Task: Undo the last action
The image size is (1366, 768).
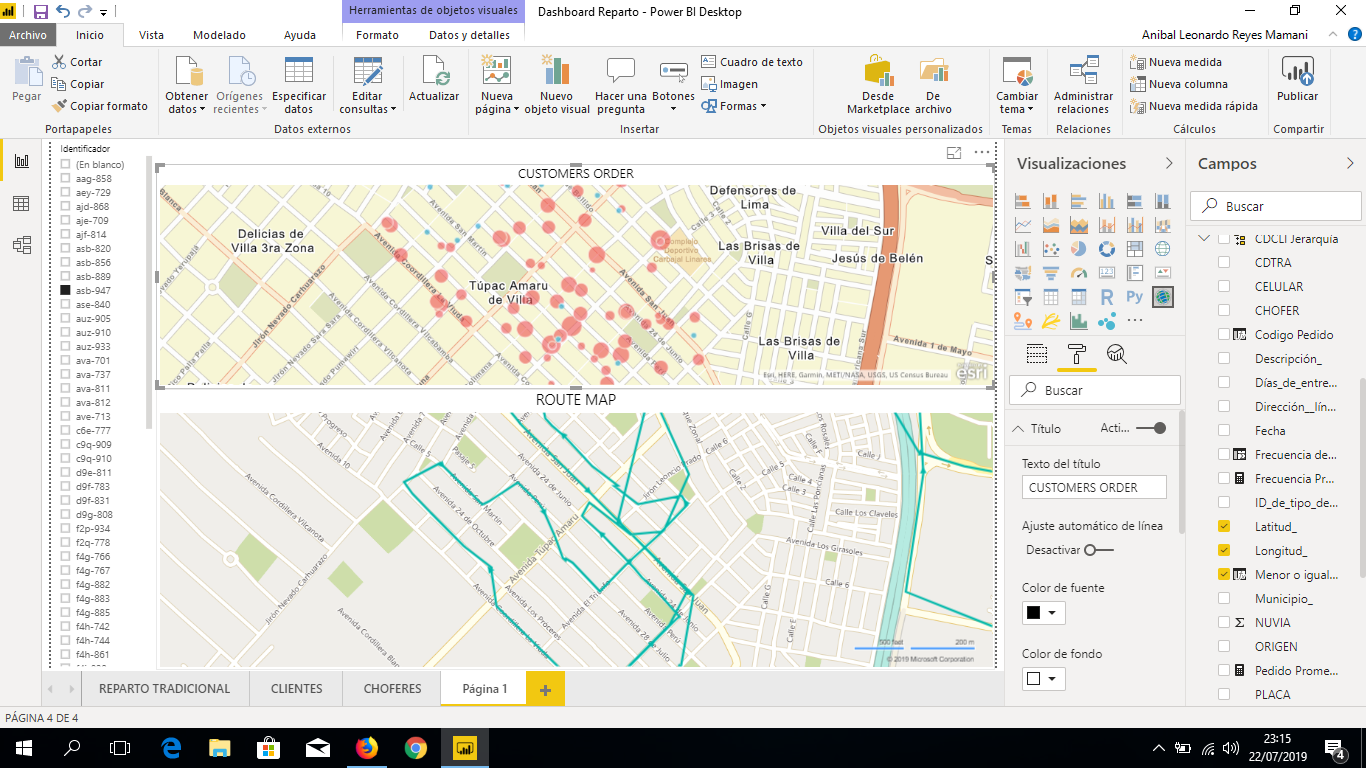Action: 63,12
